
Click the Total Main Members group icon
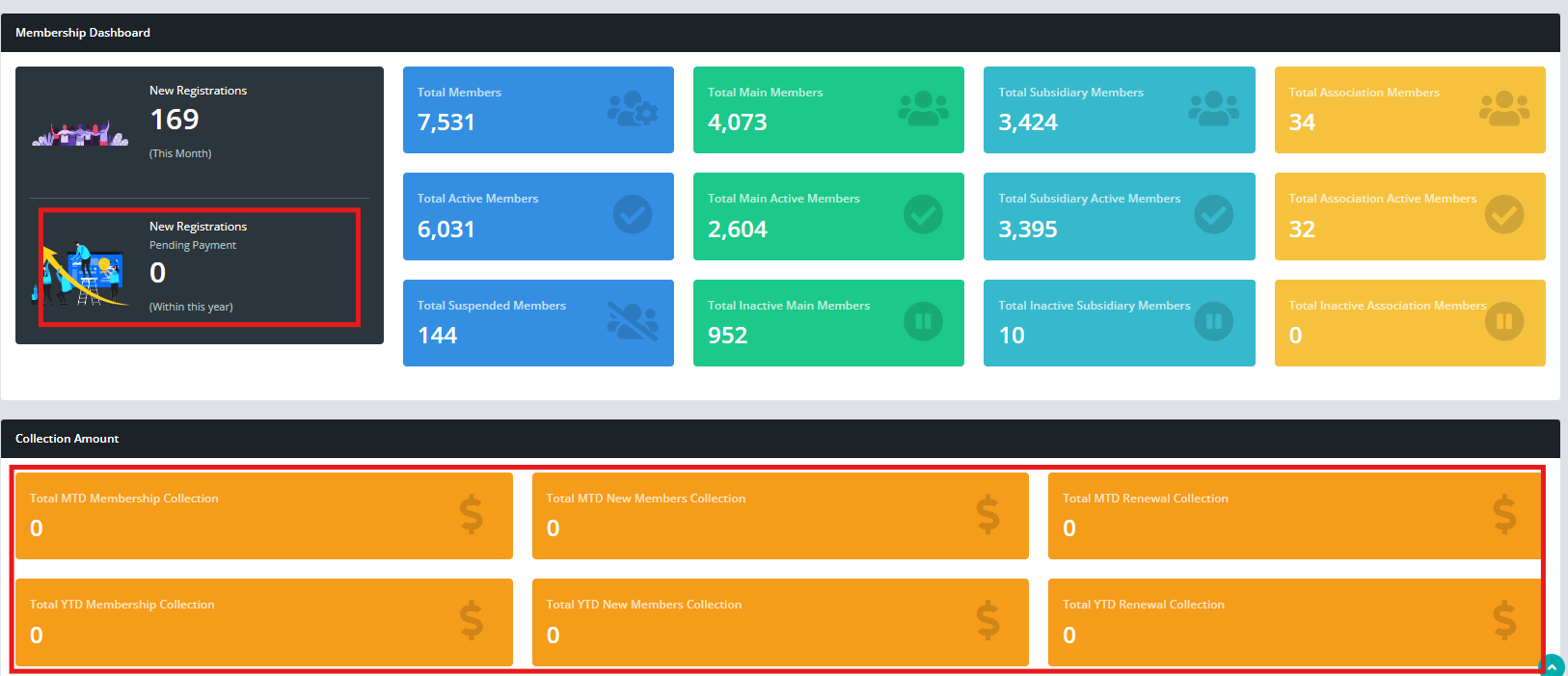pyautogui.click(x=923, y=109)
